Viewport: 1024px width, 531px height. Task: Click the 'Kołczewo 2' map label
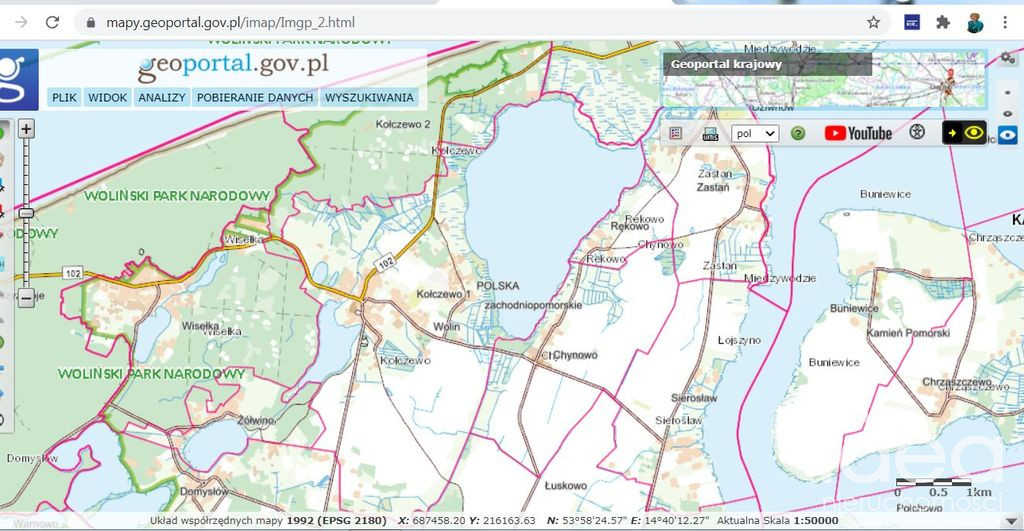(x=403, y=124)
